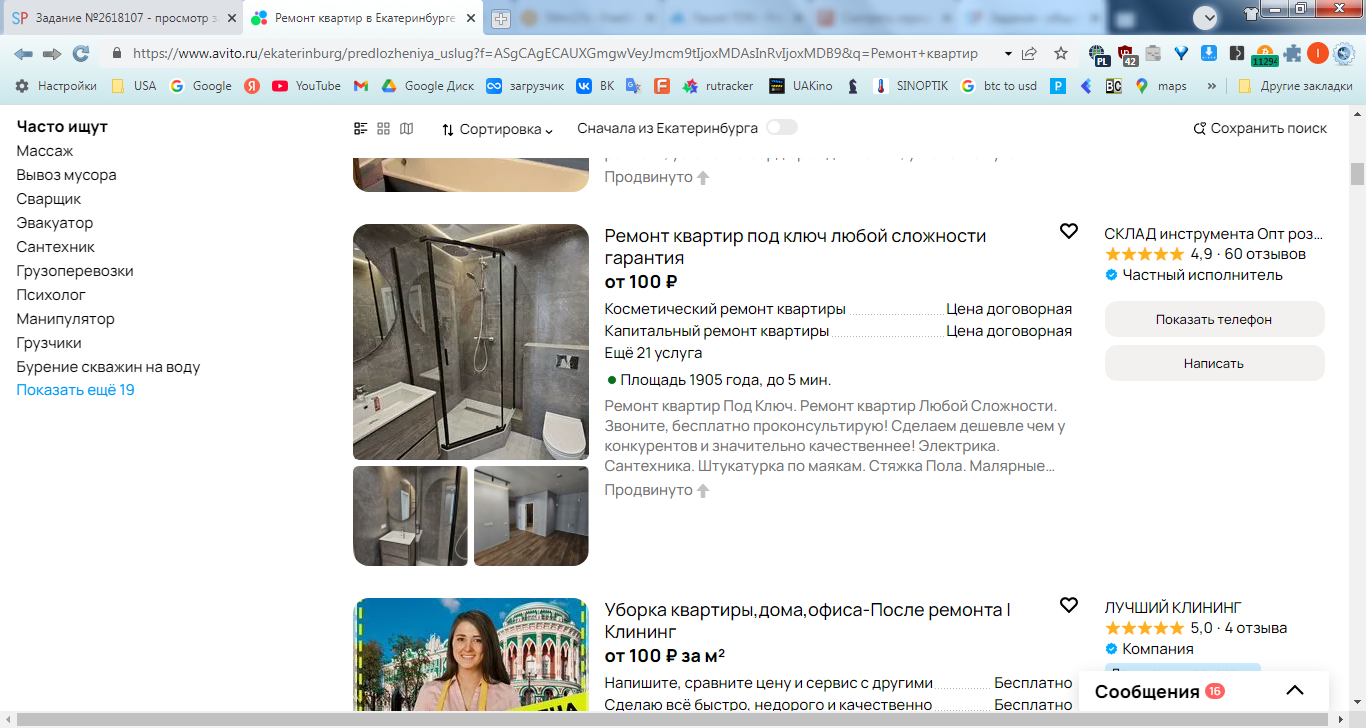Search for 'Массаж' in popular searches
The image size is (1366, 728).
pos(45,151)
